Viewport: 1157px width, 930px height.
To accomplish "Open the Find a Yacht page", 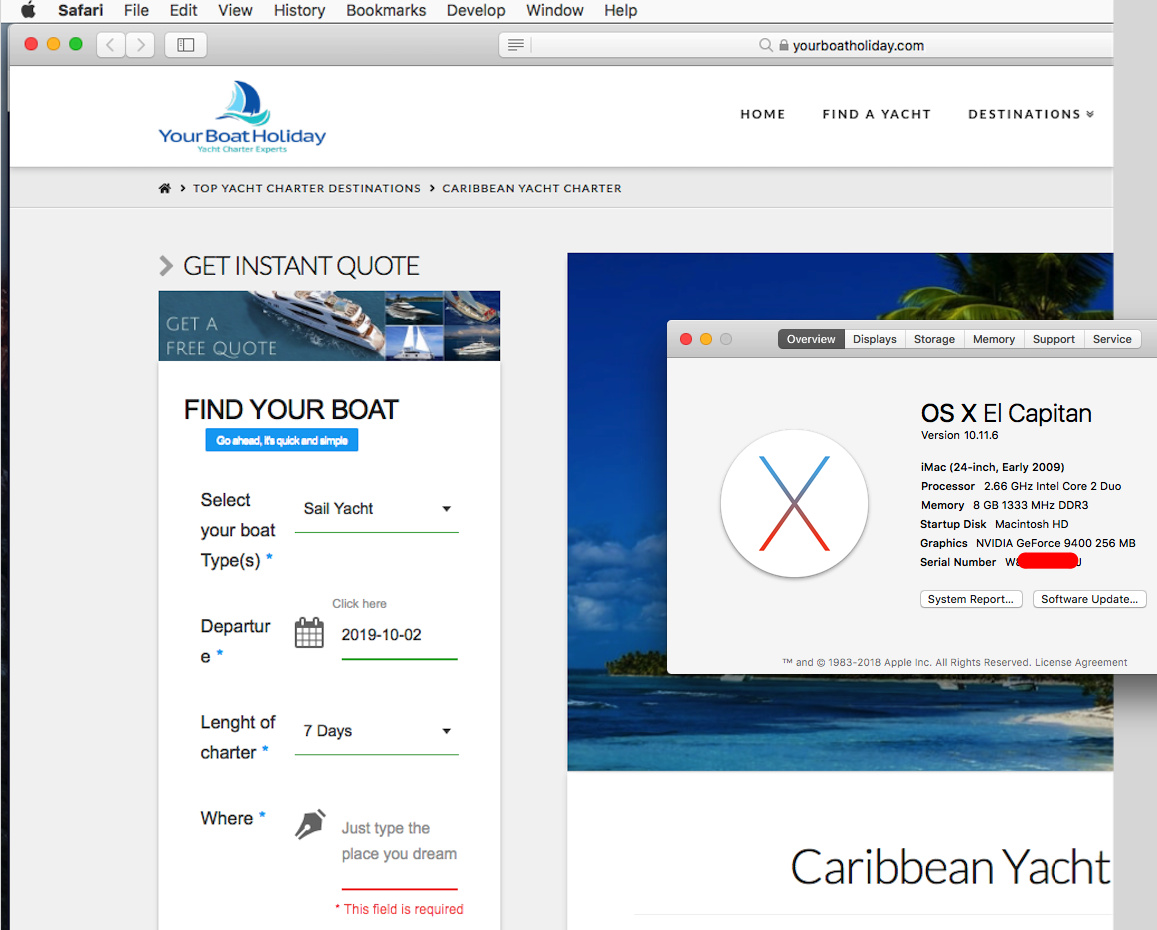I will click(x=877, y=114).
